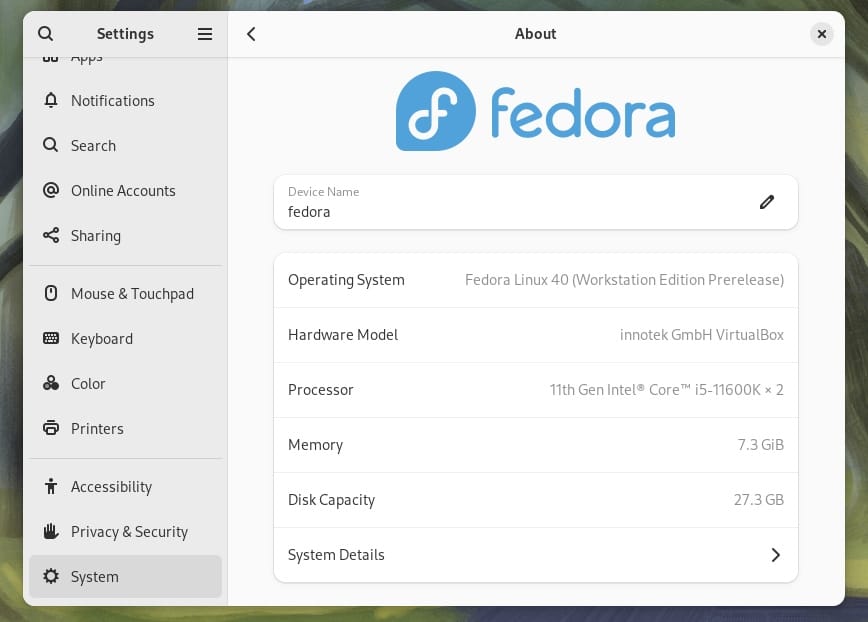Go back using the back arrow
Viewport: 868px width, 622px height.
tap(251, 33)
